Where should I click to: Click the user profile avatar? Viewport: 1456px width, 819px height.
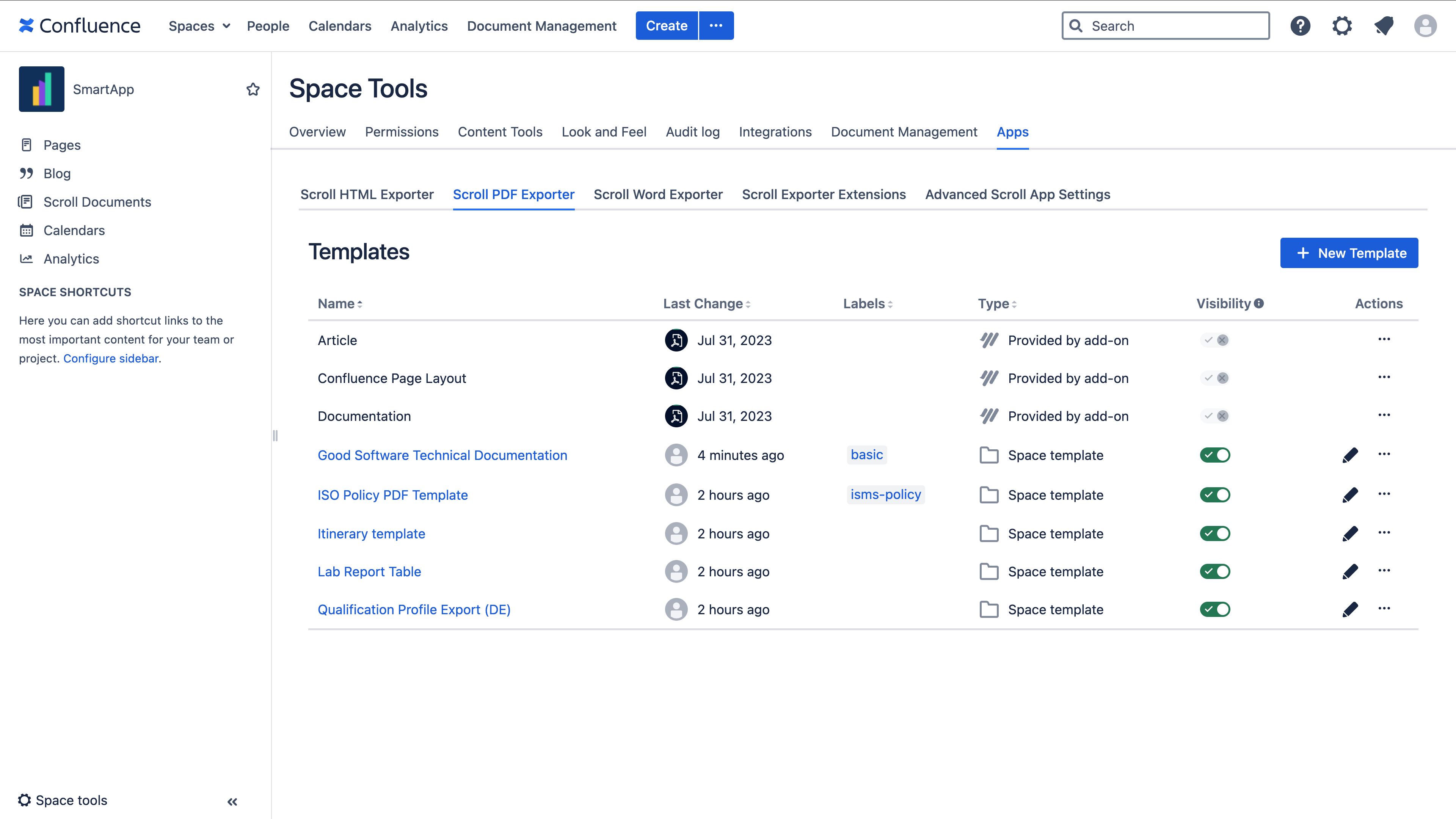click(1425, 26)
